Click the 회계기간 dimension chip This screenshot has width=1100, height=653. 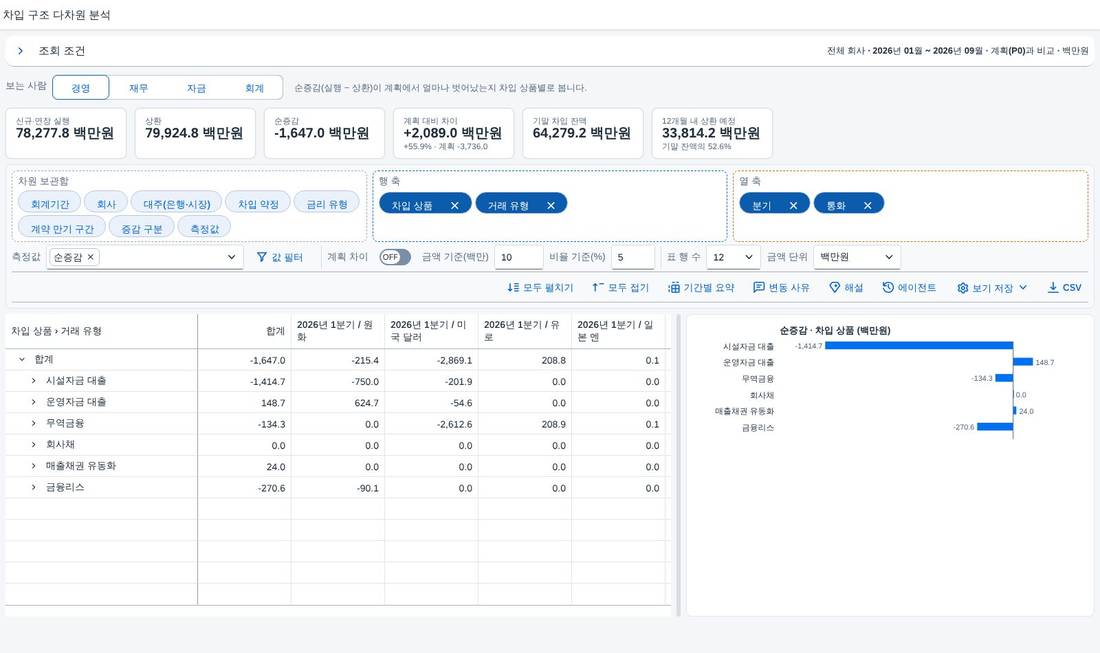tap(50, 204)
